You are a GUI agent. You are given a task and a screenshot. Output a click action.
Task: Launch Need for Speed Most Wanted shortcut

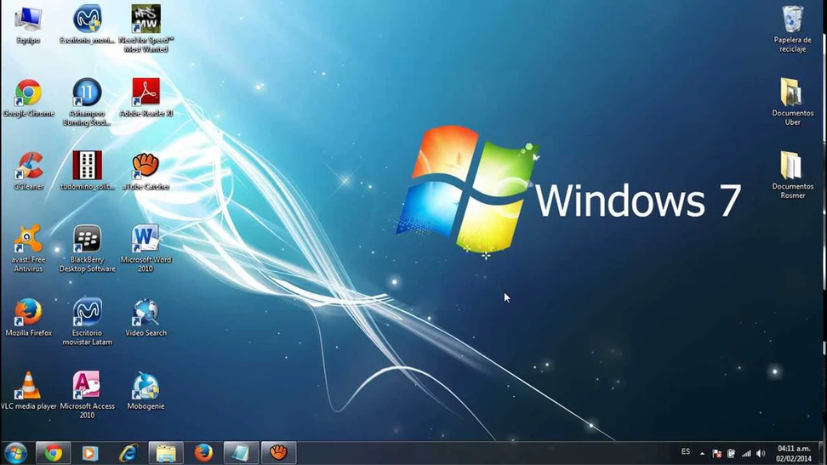pyautogui.click(x=146, y=20)
